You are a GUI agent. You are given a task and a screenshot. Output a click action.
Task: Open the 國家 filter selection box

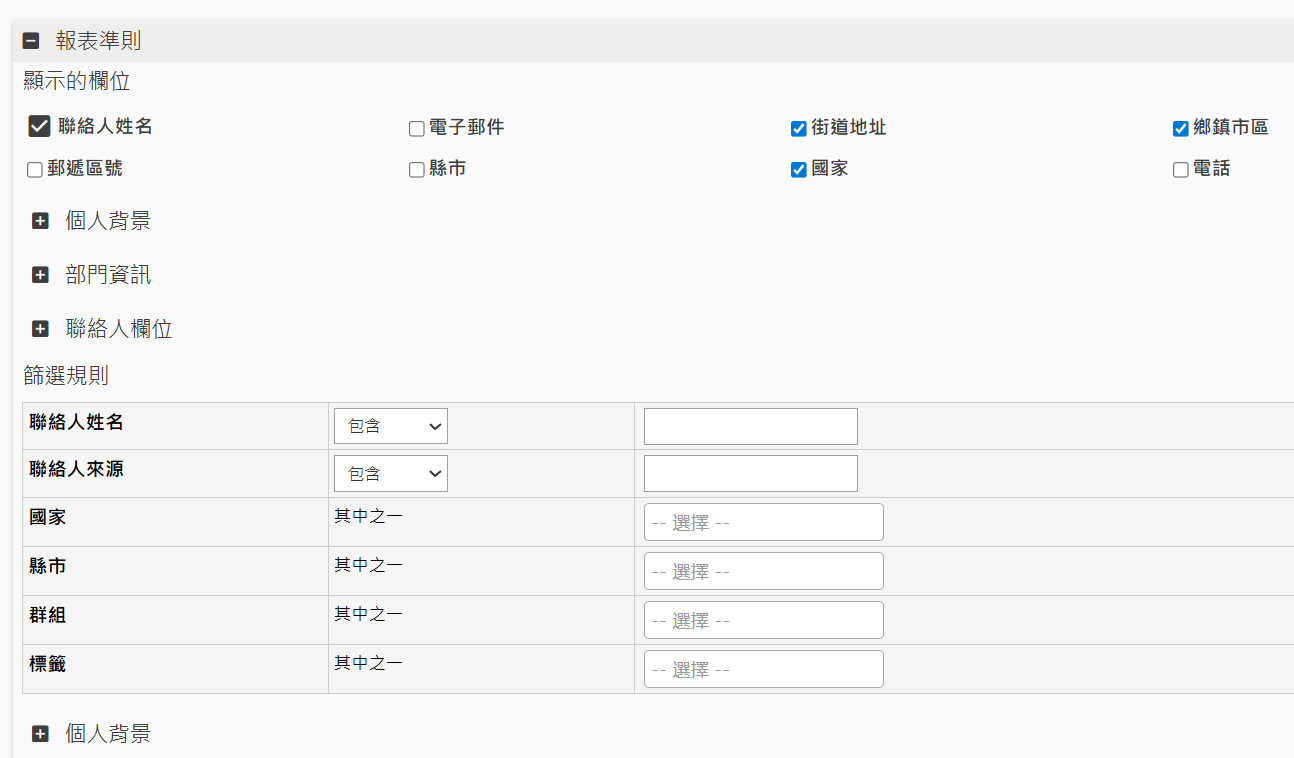763,522
